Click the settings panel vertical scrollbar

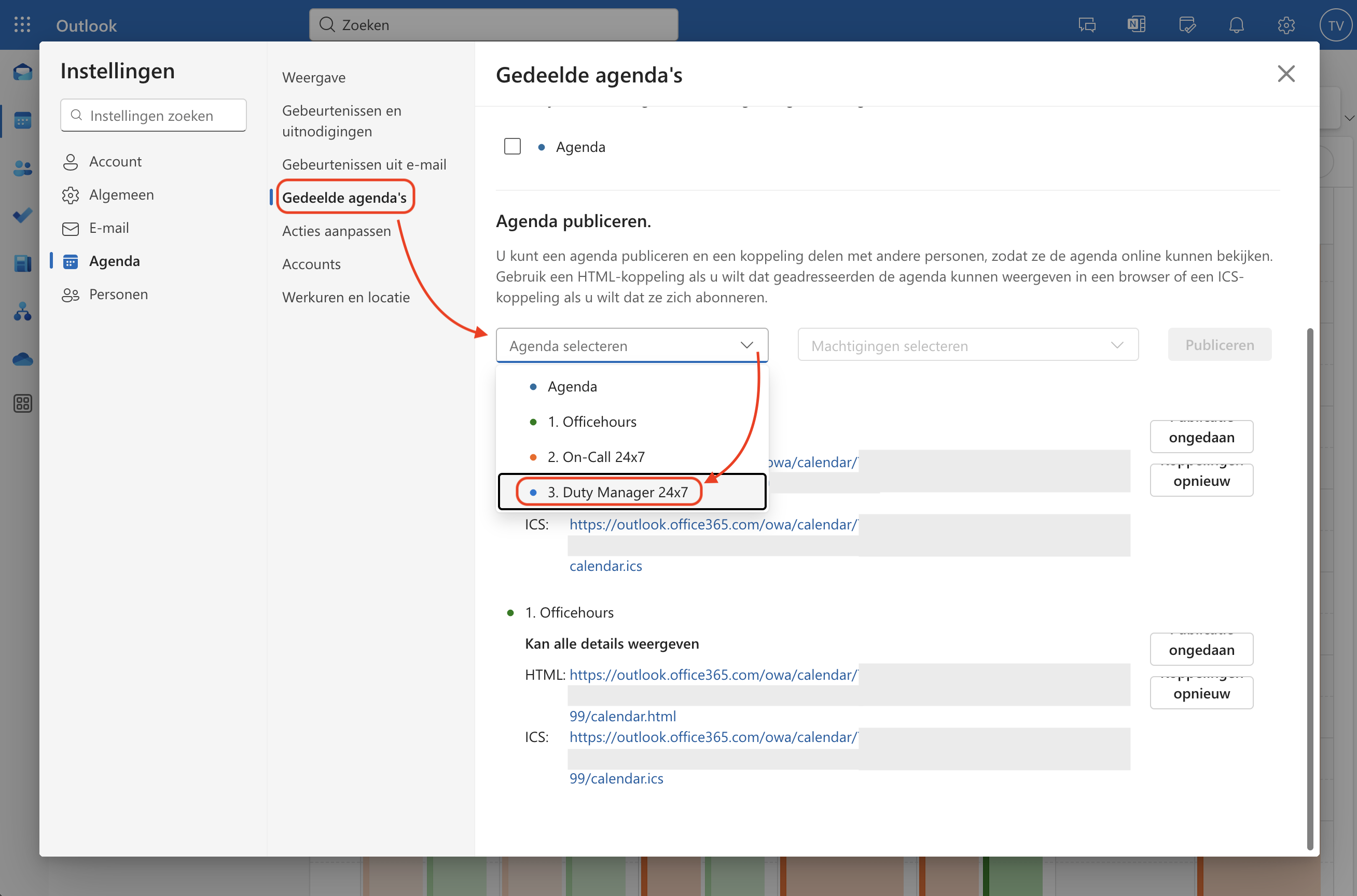1310,587
